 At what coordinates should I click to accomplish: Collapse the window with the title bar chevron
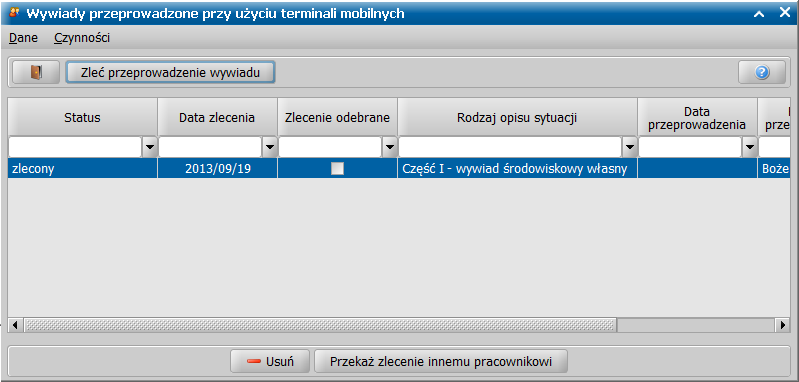(759, 14)
